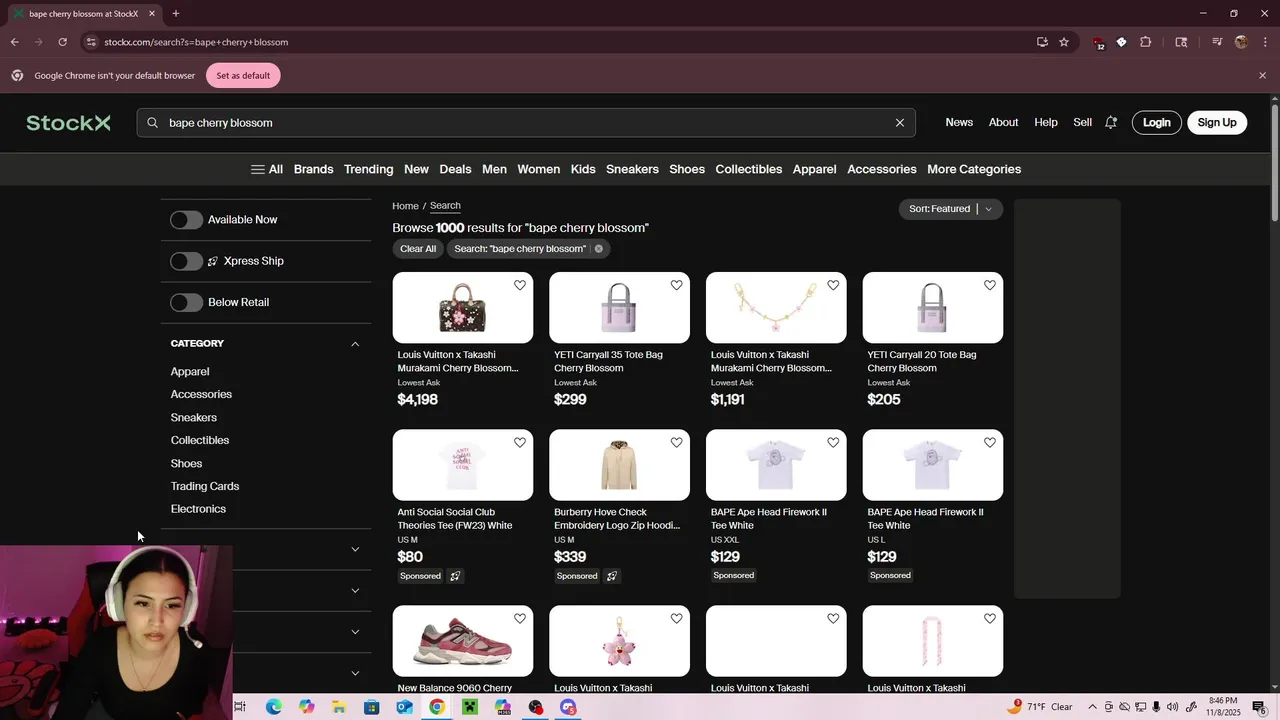Toggle Available Now filter
This screenshot has height=720, width=1280.
(x=186, y=220)
